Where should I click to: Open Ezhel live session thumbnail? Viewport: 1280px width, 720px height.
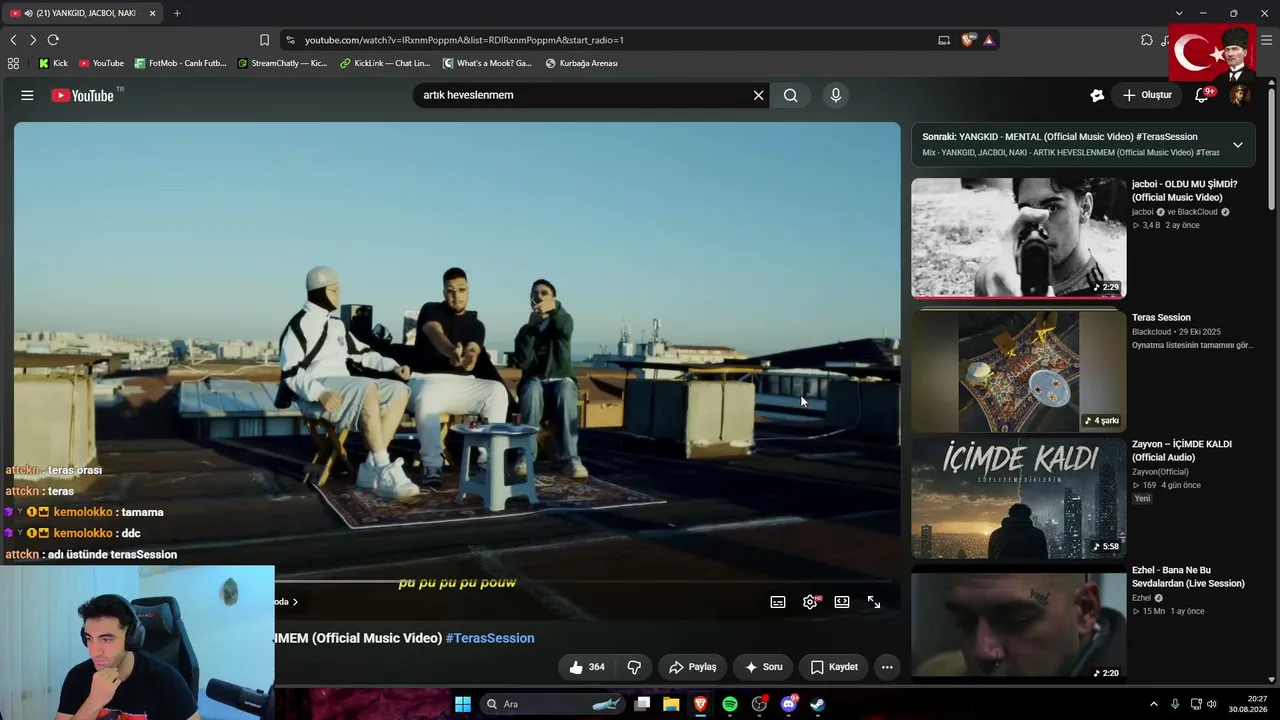pos(1018,624)
